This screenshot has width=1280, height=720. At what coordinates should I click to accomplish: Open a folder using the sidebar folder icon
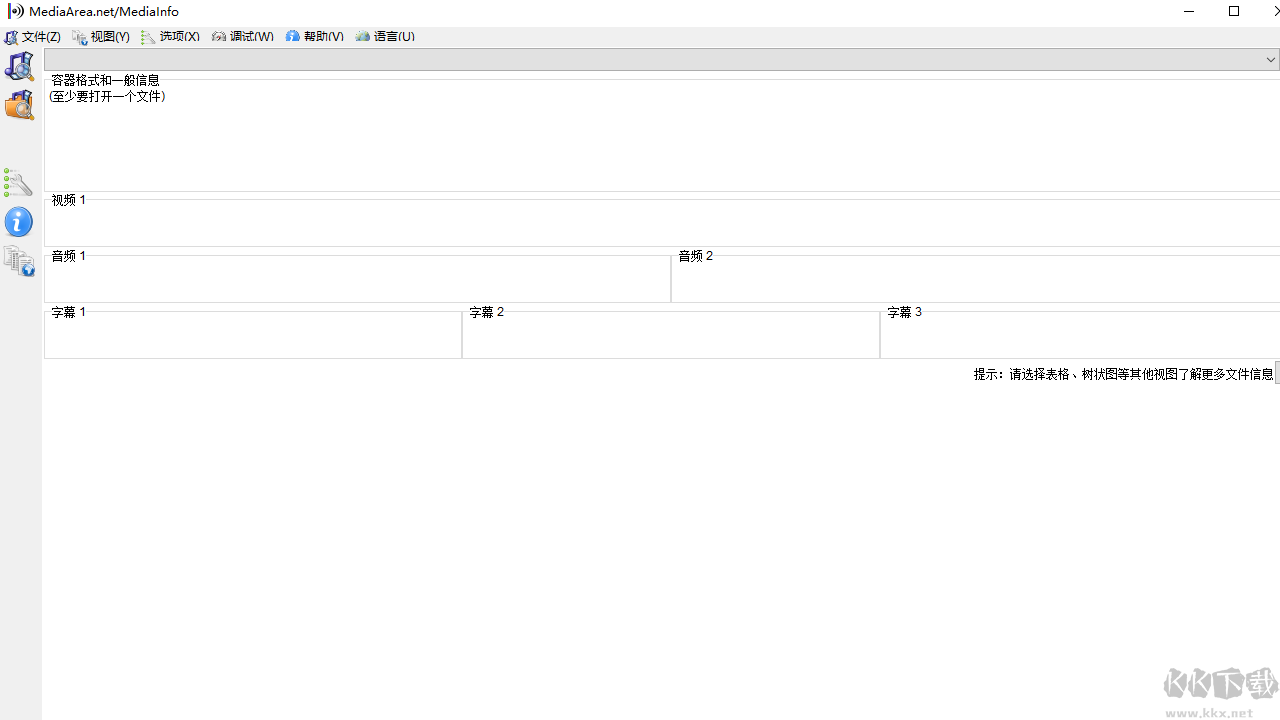pyautogui.click(x=19, y=104)
